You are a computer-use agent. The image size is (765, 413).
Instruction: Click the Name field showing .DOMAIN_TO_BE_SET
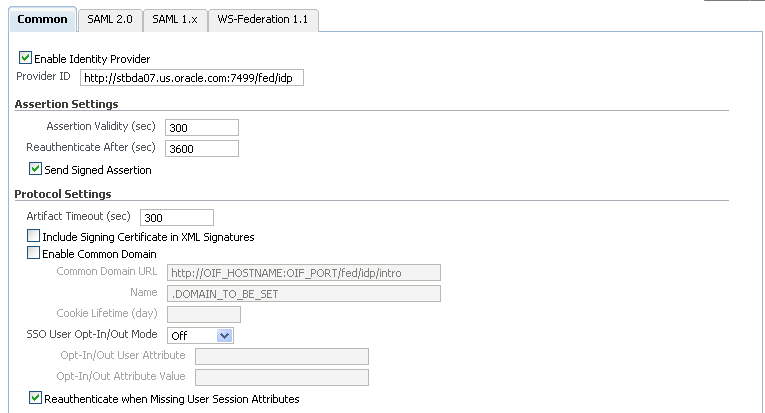click(303, 293)
